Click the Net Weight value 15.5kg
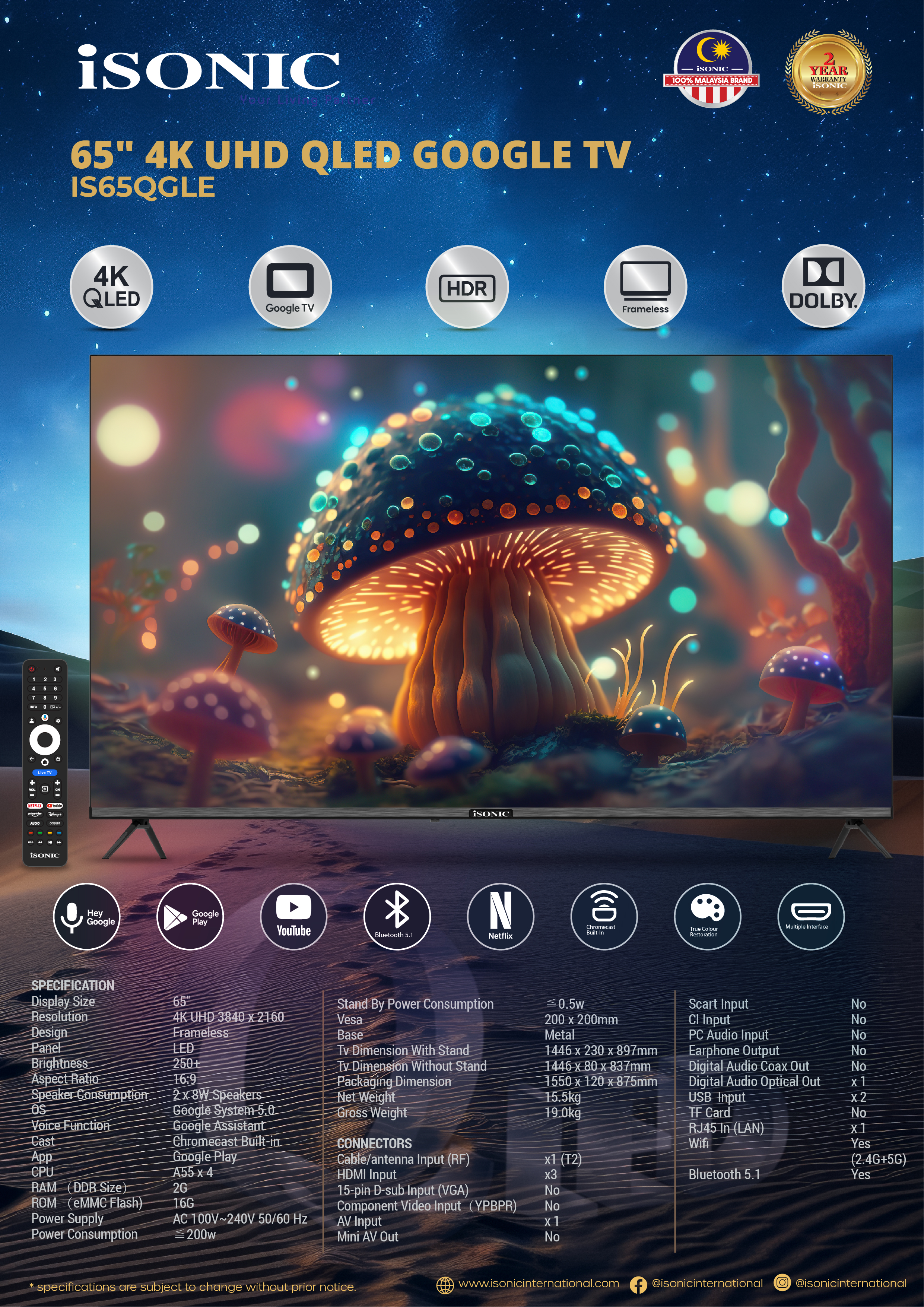The width and height of the screenshot is (924, 1307). tap(562, 1097)
